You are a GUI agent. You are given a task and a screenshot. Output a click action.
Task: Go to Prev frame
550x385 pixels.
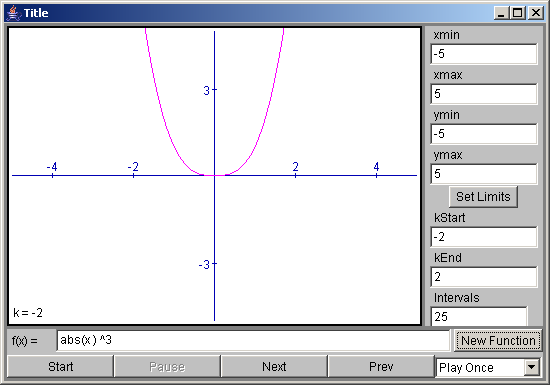click(x=381, y=367)
